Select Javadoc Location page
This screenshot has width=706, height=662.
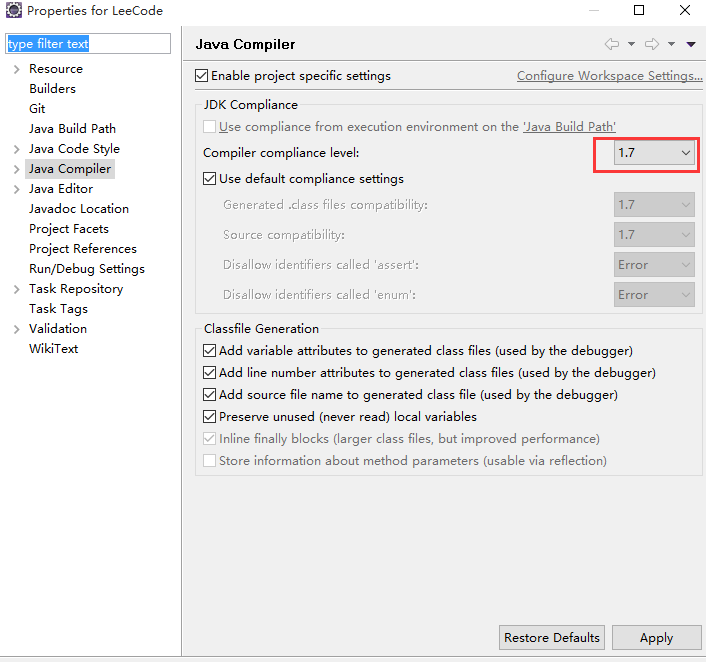pyautogui.click(x=79, y=209)
